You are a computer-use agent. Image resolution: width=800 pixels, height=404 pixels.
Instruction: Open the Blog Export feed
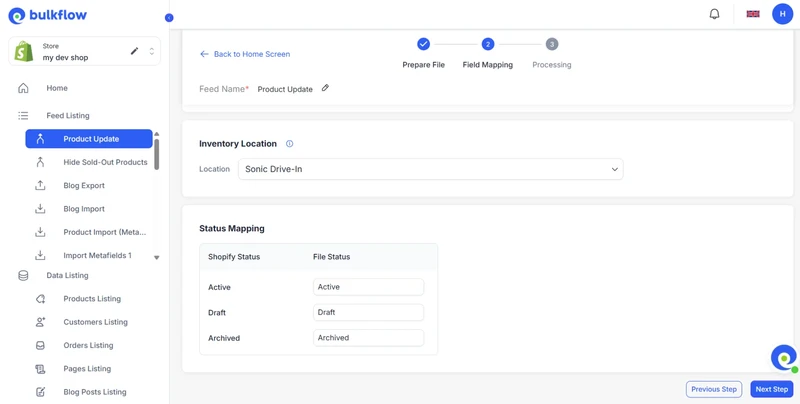pyautogui.click(x=84, y=186)
